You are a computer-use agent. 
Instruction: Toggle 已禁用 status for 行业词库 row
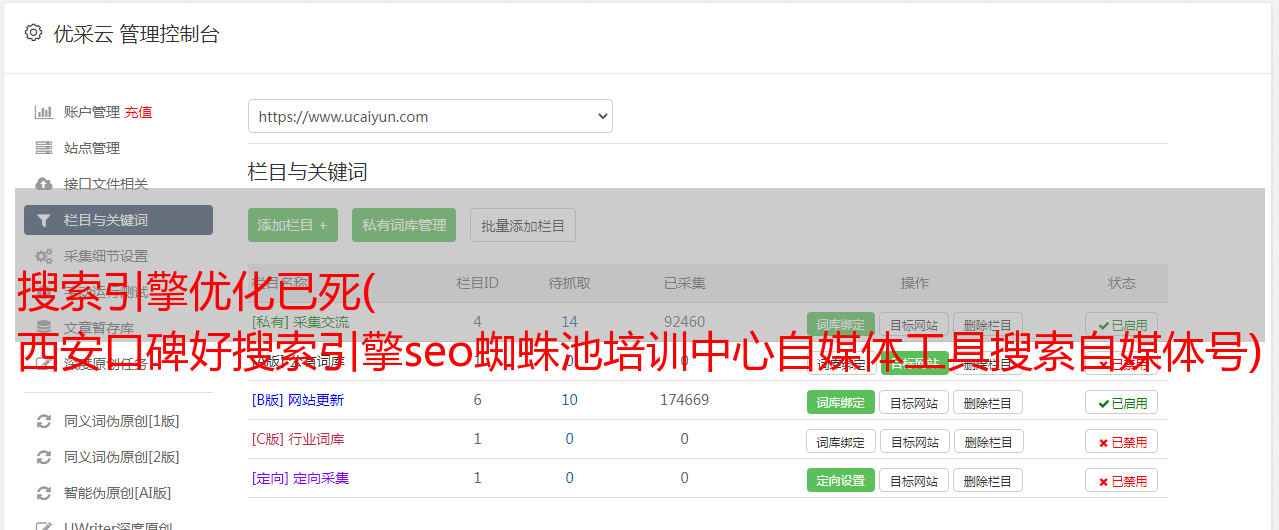tap(1122, 441)
